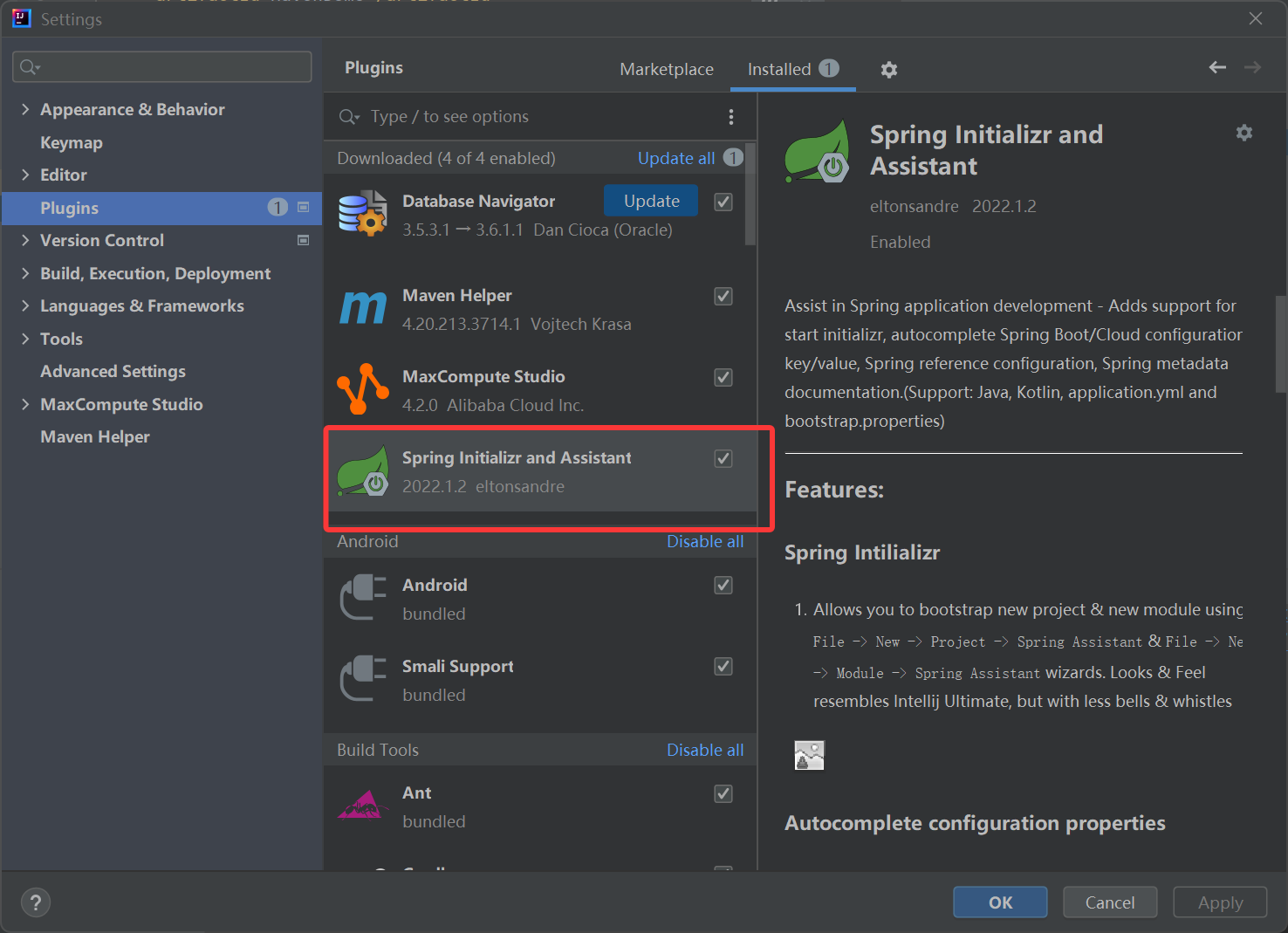Image resolution: width=1288 pixels, height=933 pixels.
Task: Click the Ant plugin icon
Action: (x=363, y=805)
